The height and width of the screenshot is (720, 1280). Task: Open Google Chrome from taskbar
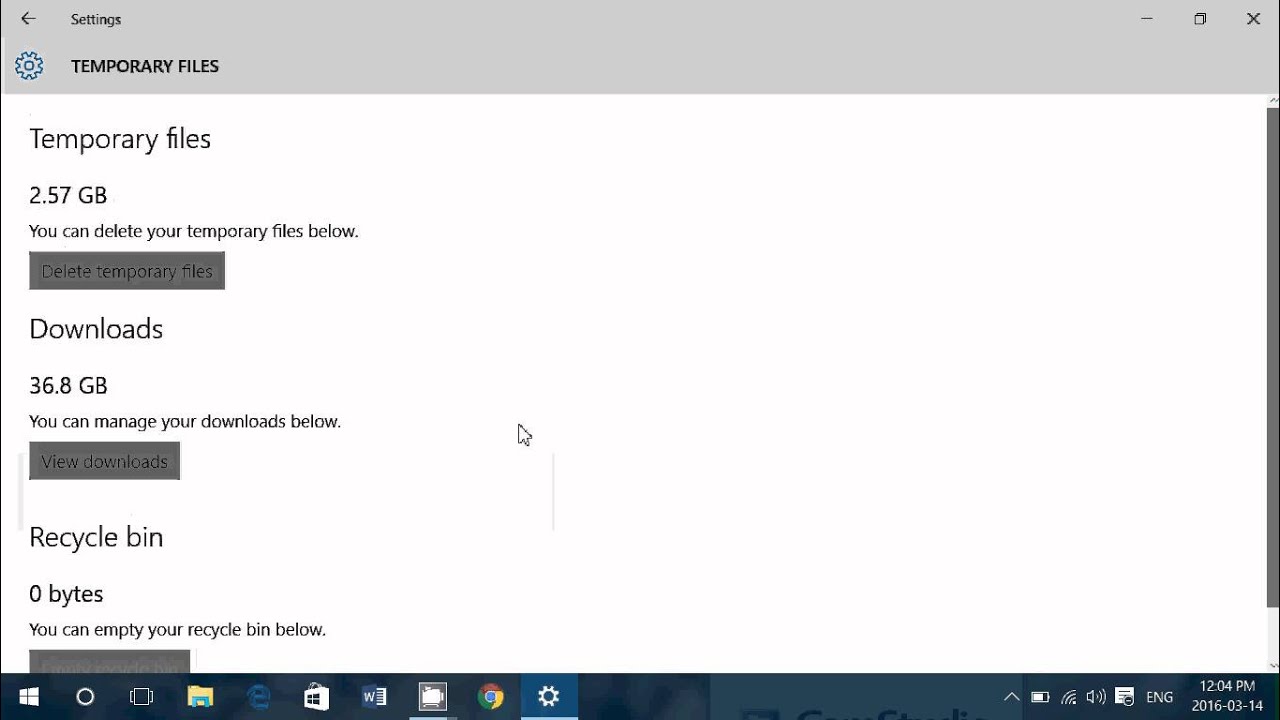[x=490, y=697]
